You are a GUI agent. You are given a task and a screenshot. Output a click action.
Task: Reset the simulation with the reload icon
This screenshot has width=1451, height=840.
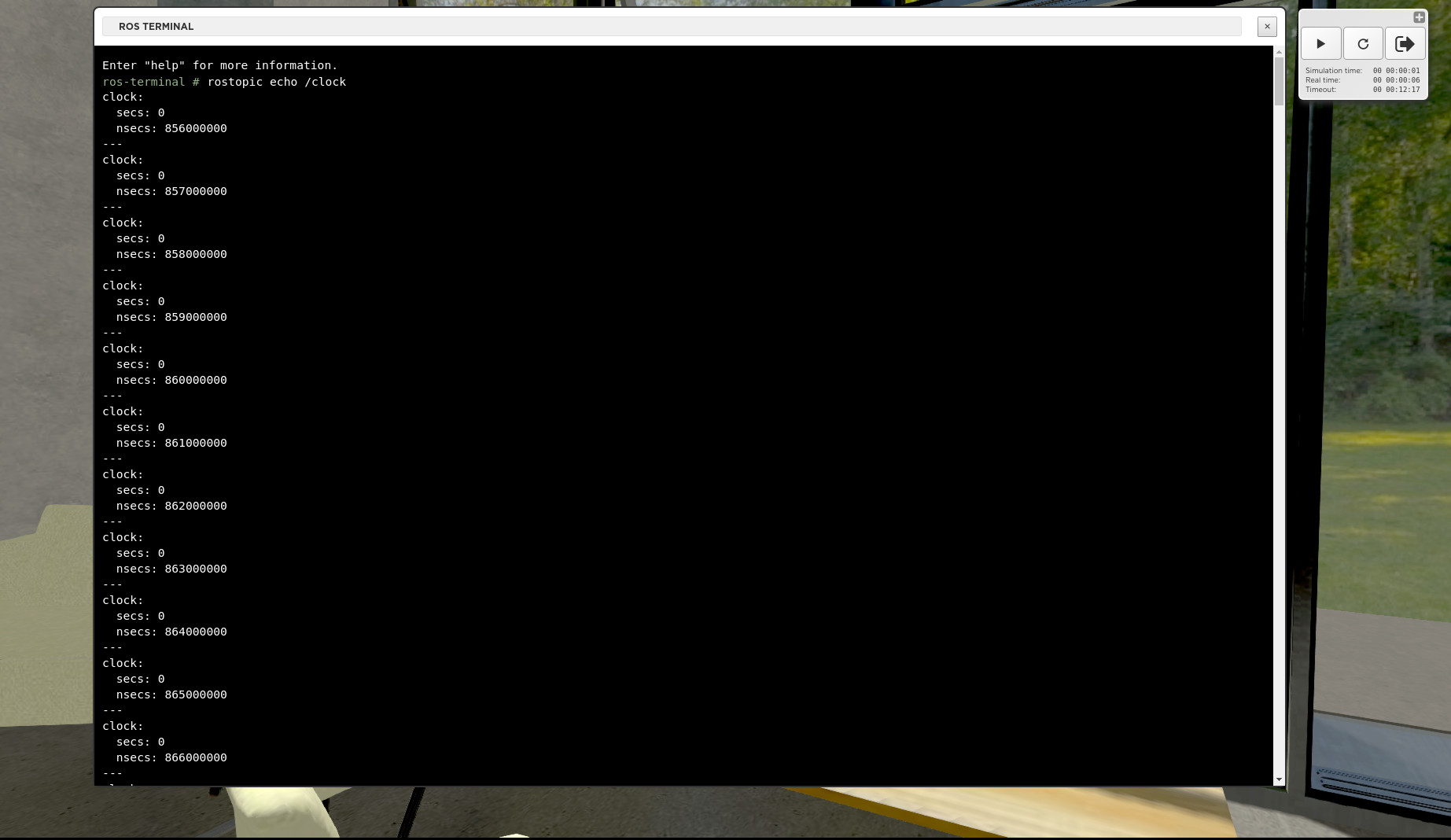pyautogui.click(x=1363, y=44)
